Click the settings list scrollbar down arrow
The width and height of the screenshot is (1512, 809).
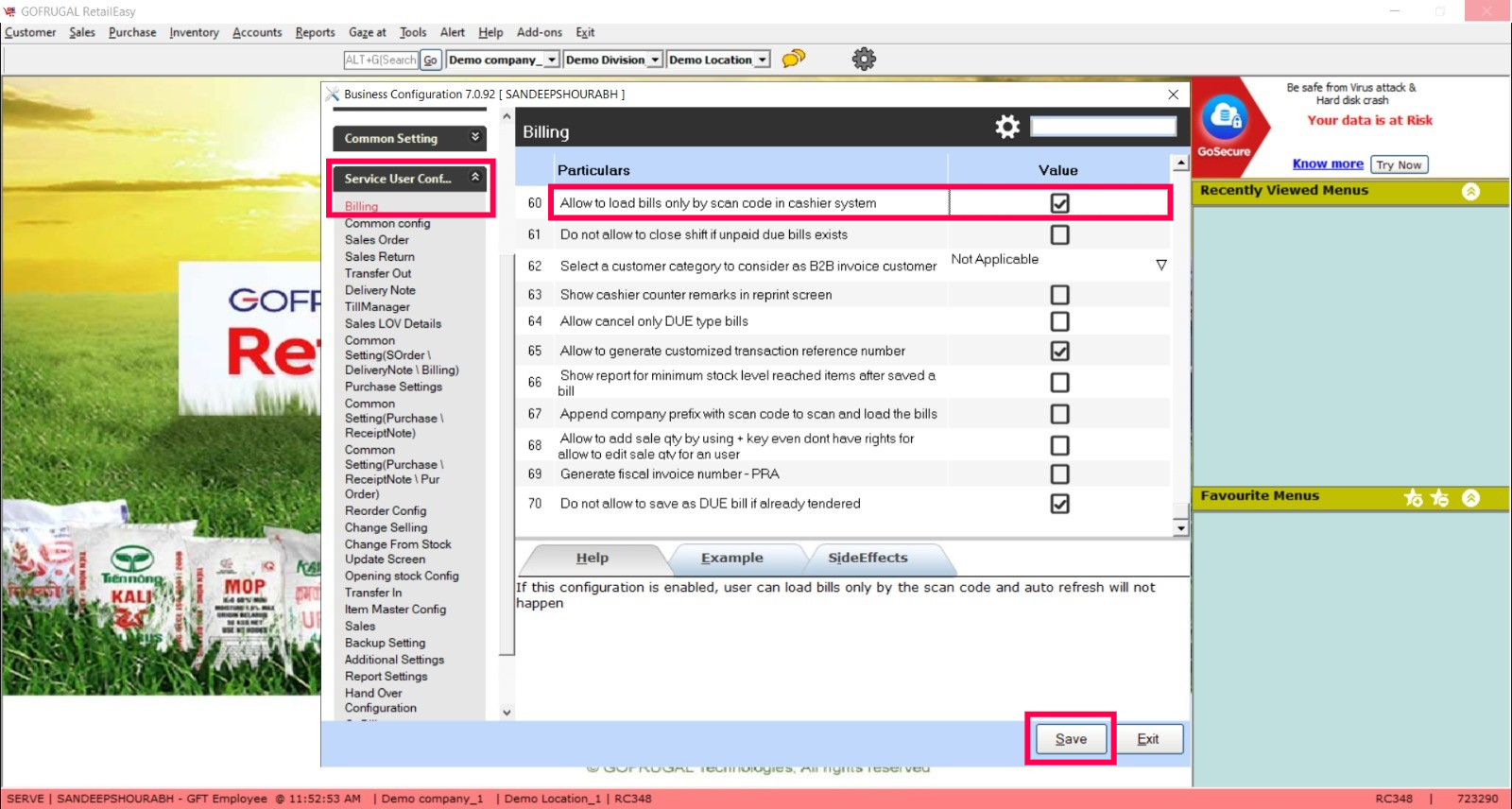point(1180,528)
